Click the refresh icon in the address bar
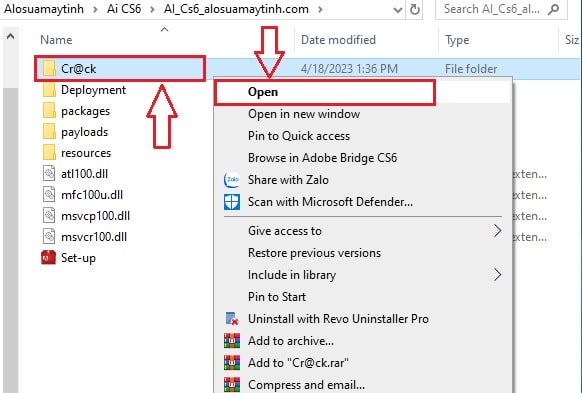 pos(415,9)
